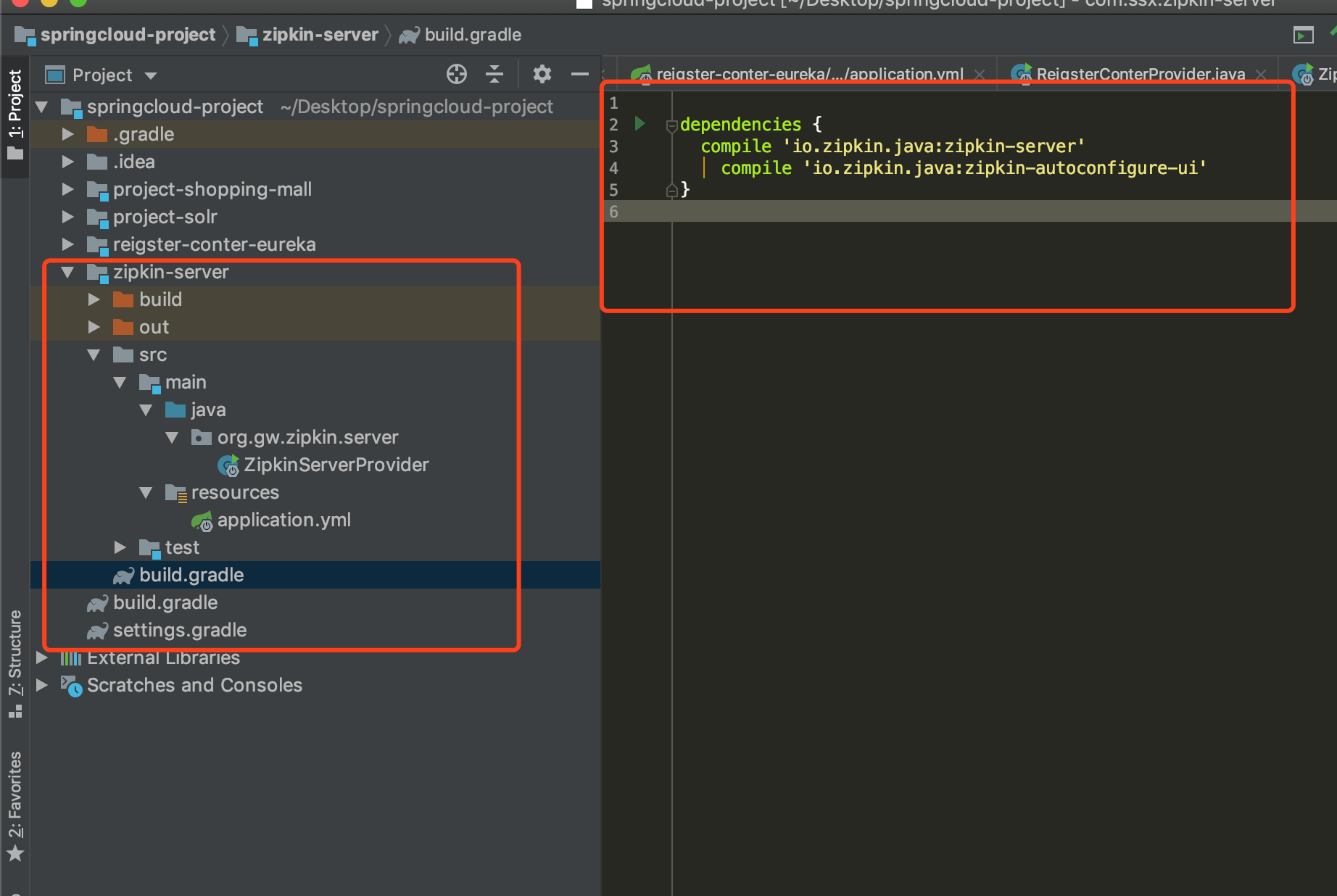This screenshot has height=896, width=1337.
Task: Click the collapse all icon in Project panel
Action: pos(494,74)
